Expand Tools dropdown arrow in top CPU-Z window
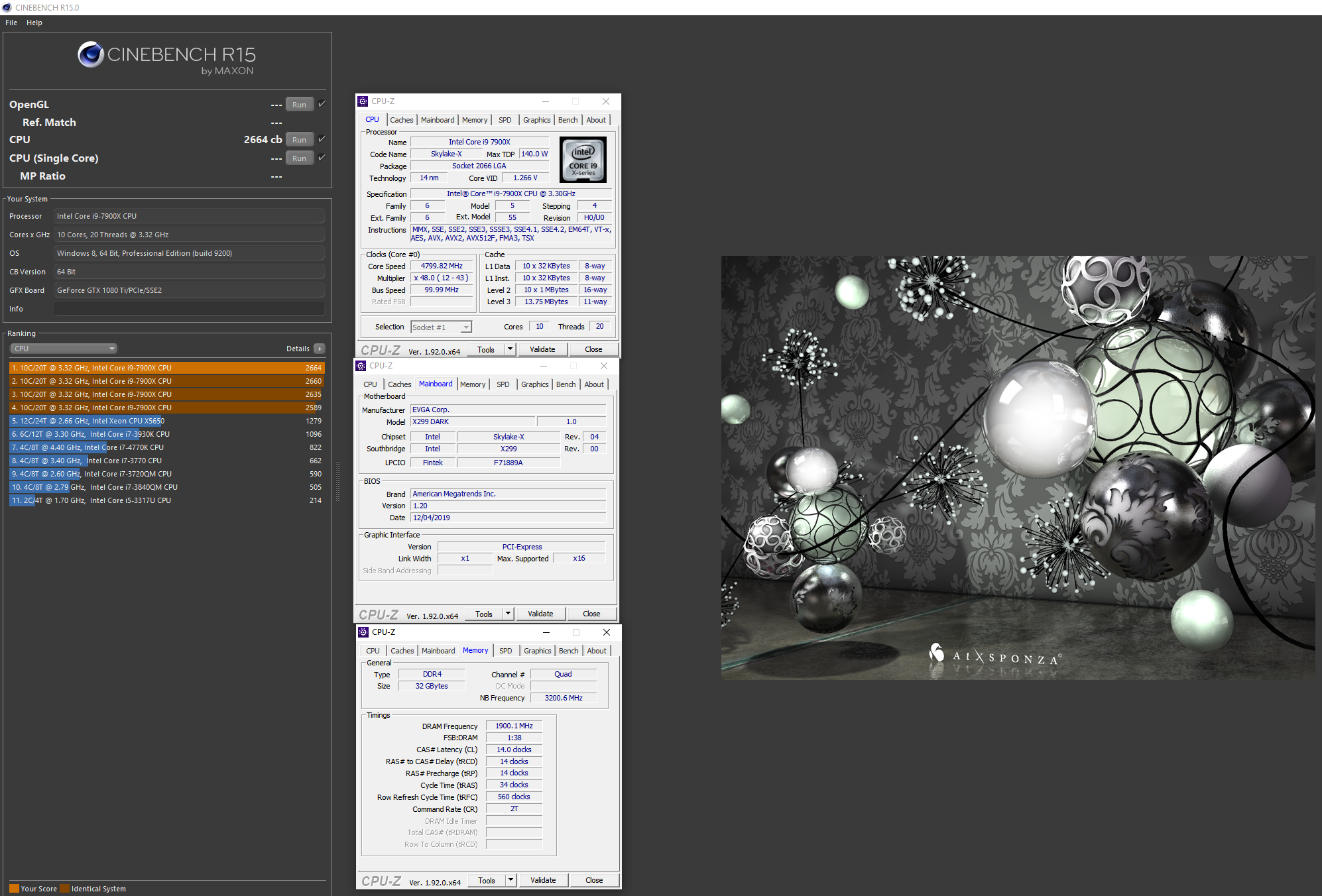Viewport: 1322px width, 896px height. pos(510,349)
